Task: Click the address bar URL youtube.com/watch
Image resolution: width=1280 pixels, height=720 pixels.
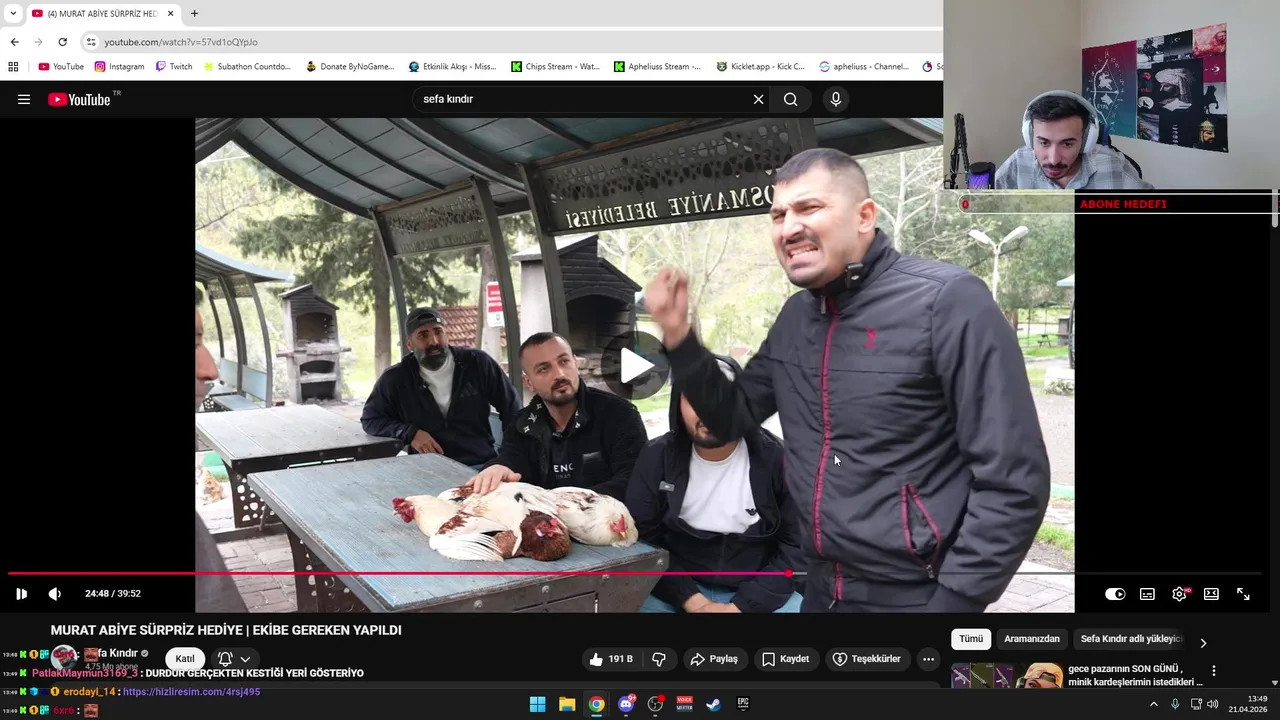Action: [x=181, y=42]
